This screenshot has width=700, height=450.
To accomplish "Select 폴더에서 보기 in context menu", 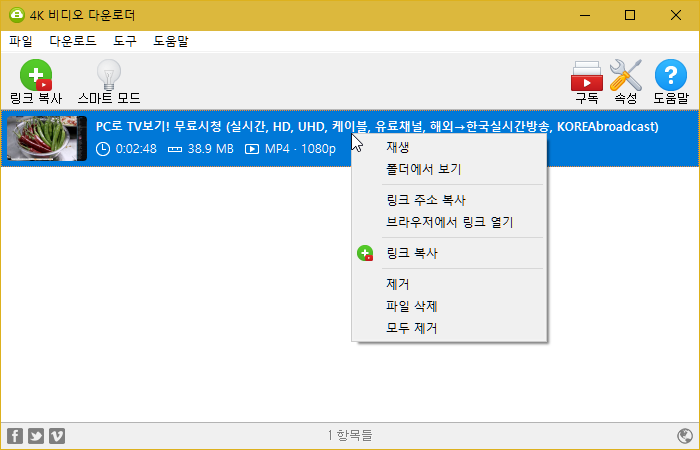I will [x=449, y=169].
